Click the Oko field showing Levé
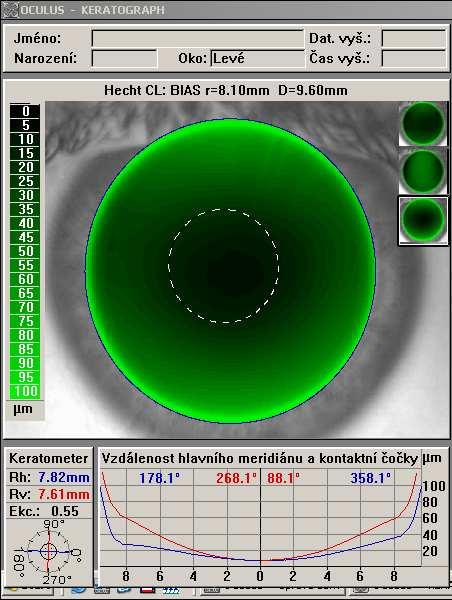This screenshot has height=600, width=452. tap(257, 59)
